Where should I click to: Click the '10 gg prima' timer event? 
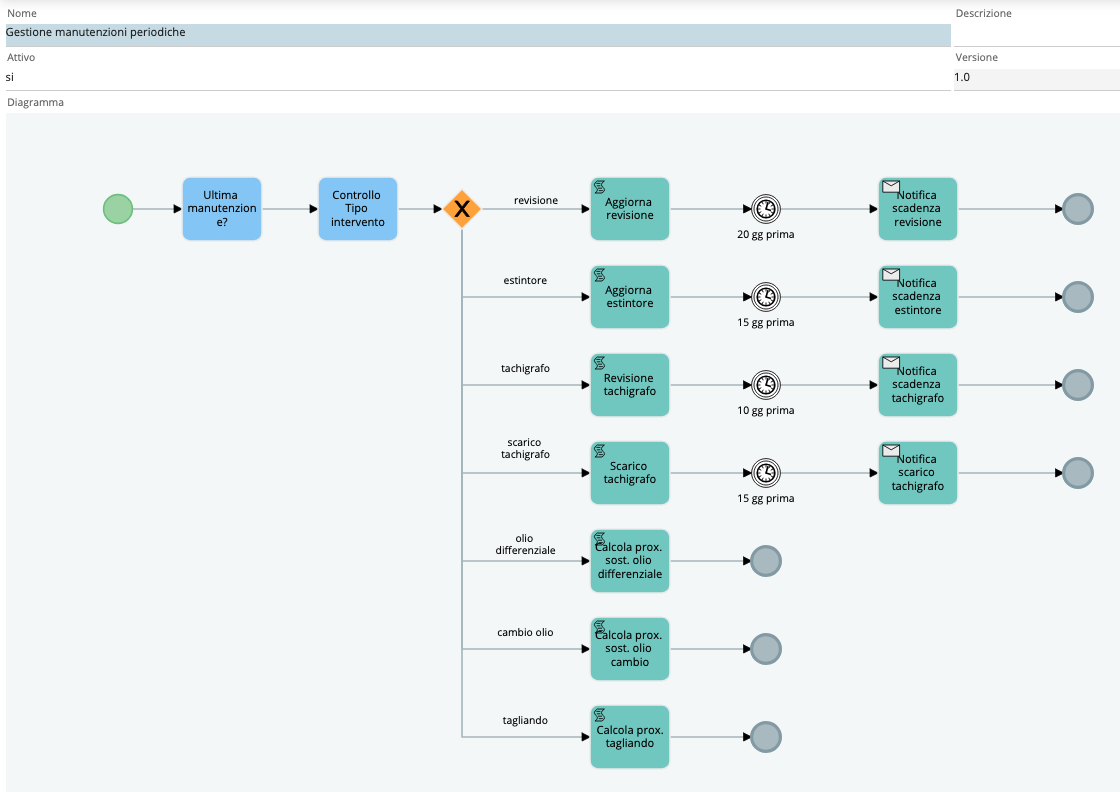(766, 385)
